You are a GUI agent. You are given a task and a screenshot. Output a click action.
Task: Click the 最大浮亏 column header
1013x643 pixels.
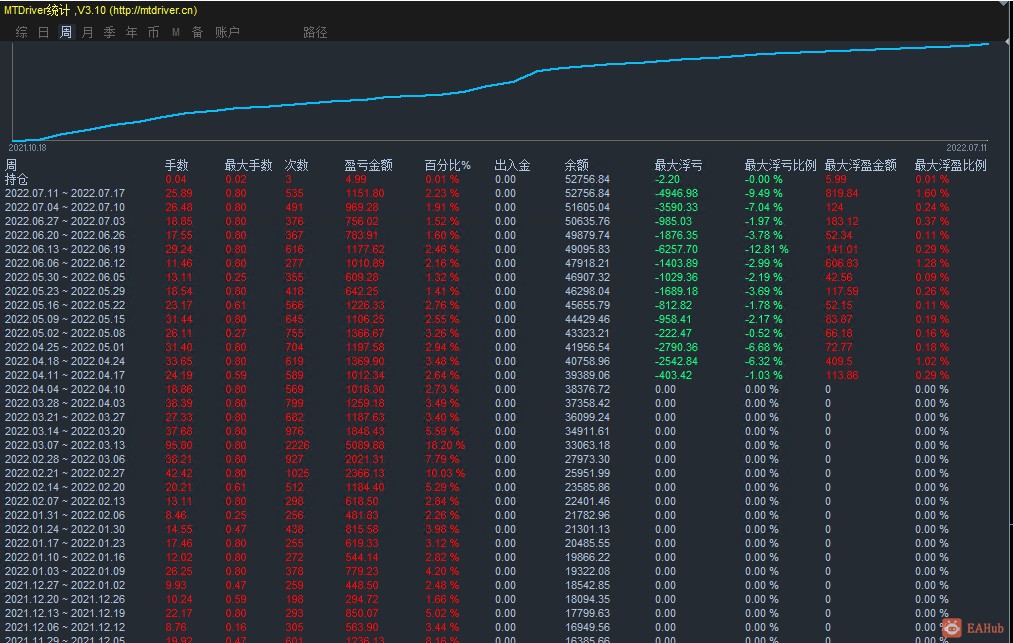678,165
